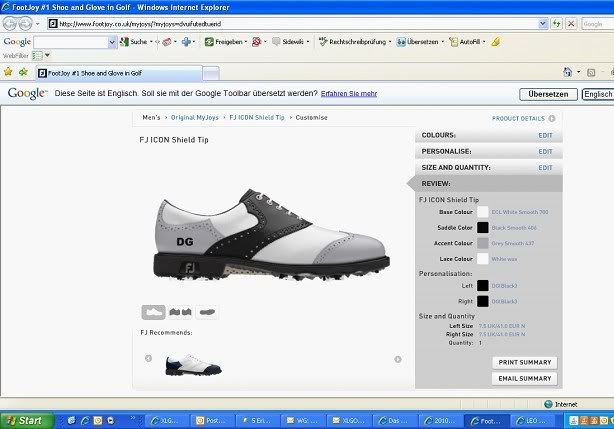Click the Übersetzen button in translate bar
The height and width of the screenshot is (429, 614).
point(548,94)
